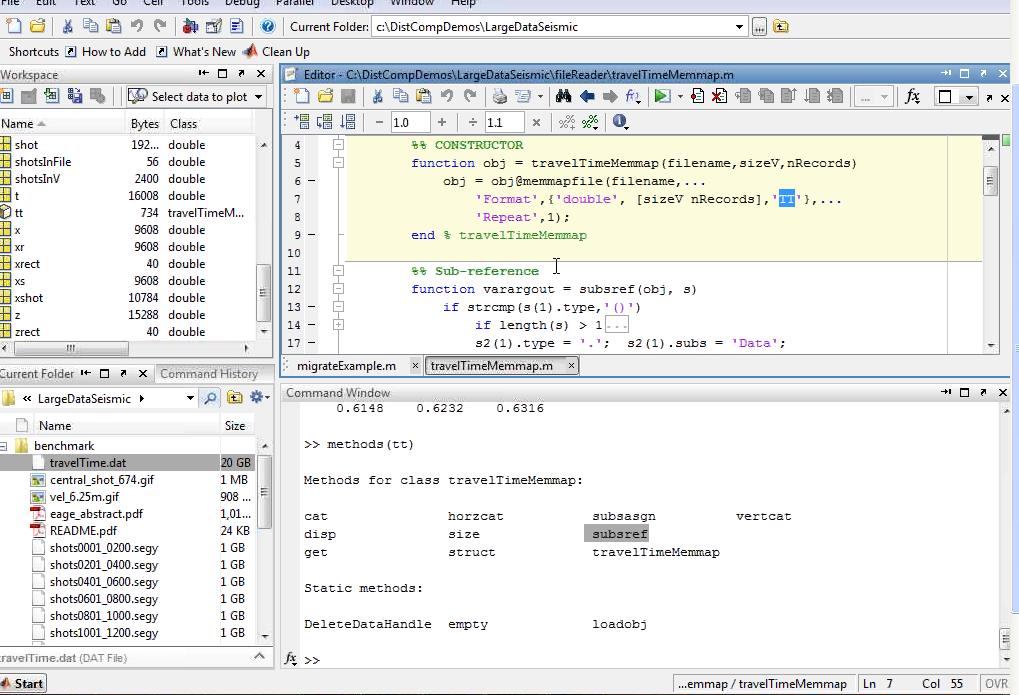Click the cell multiply value field 1.1
Viewport: 1019px width, 695px height.
pyautogui.click(x=504, y=122)
